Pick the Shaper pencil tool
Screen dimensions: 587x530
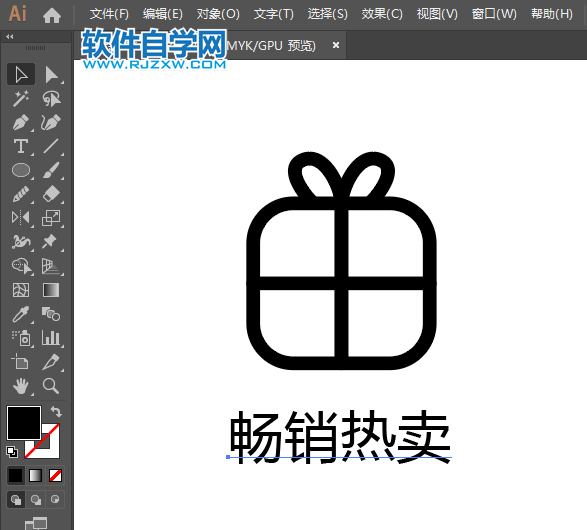21,194
